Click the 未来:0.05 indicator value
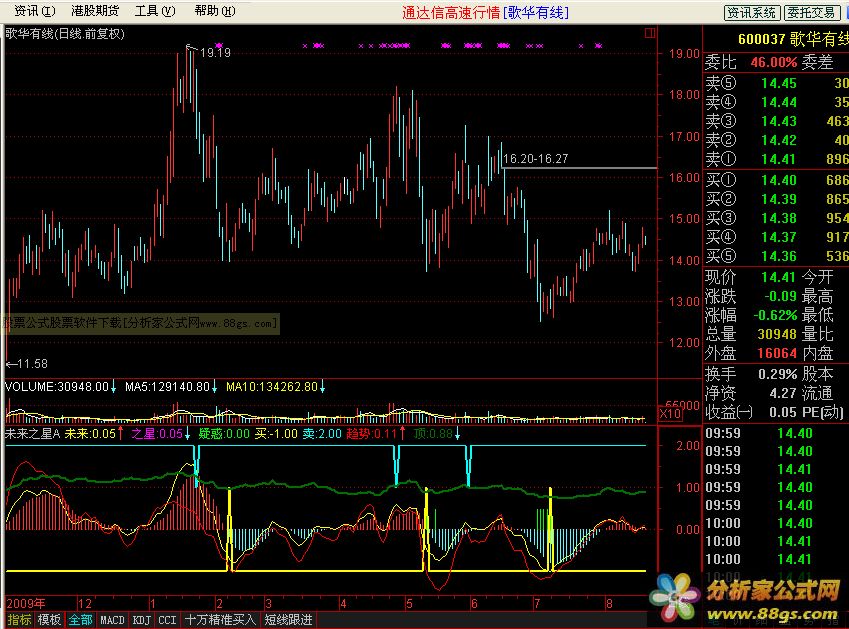 pyautogui.click(x=90, y=434)
